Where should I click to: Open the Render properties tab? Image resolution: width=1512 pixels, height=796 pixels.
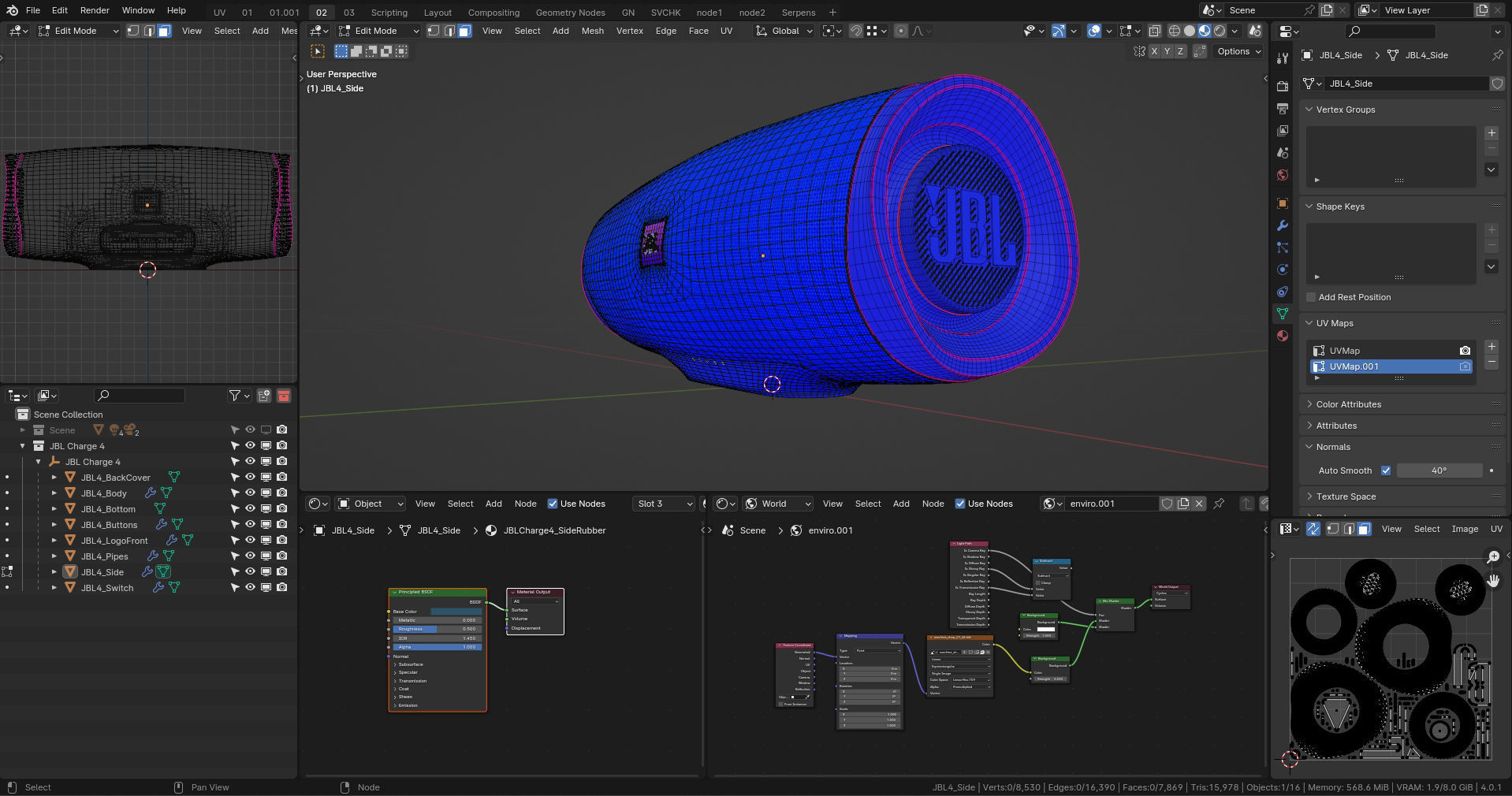pyautogui.click(x=1283, y=86)
